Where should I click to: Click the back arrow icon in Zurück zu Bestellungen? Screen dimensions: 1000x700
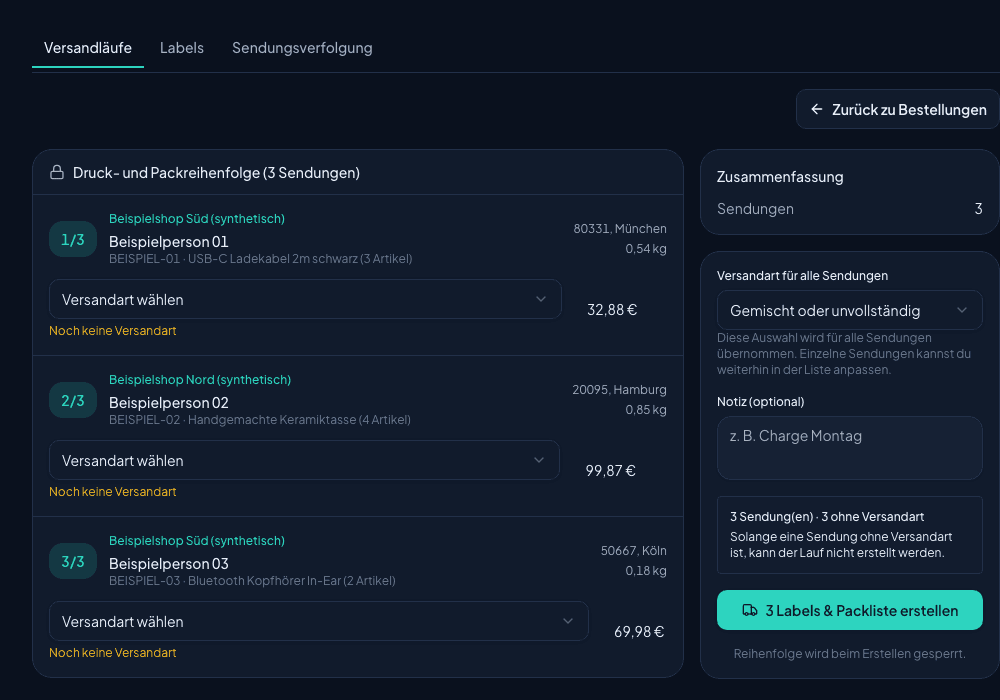[x=816, y=110]
